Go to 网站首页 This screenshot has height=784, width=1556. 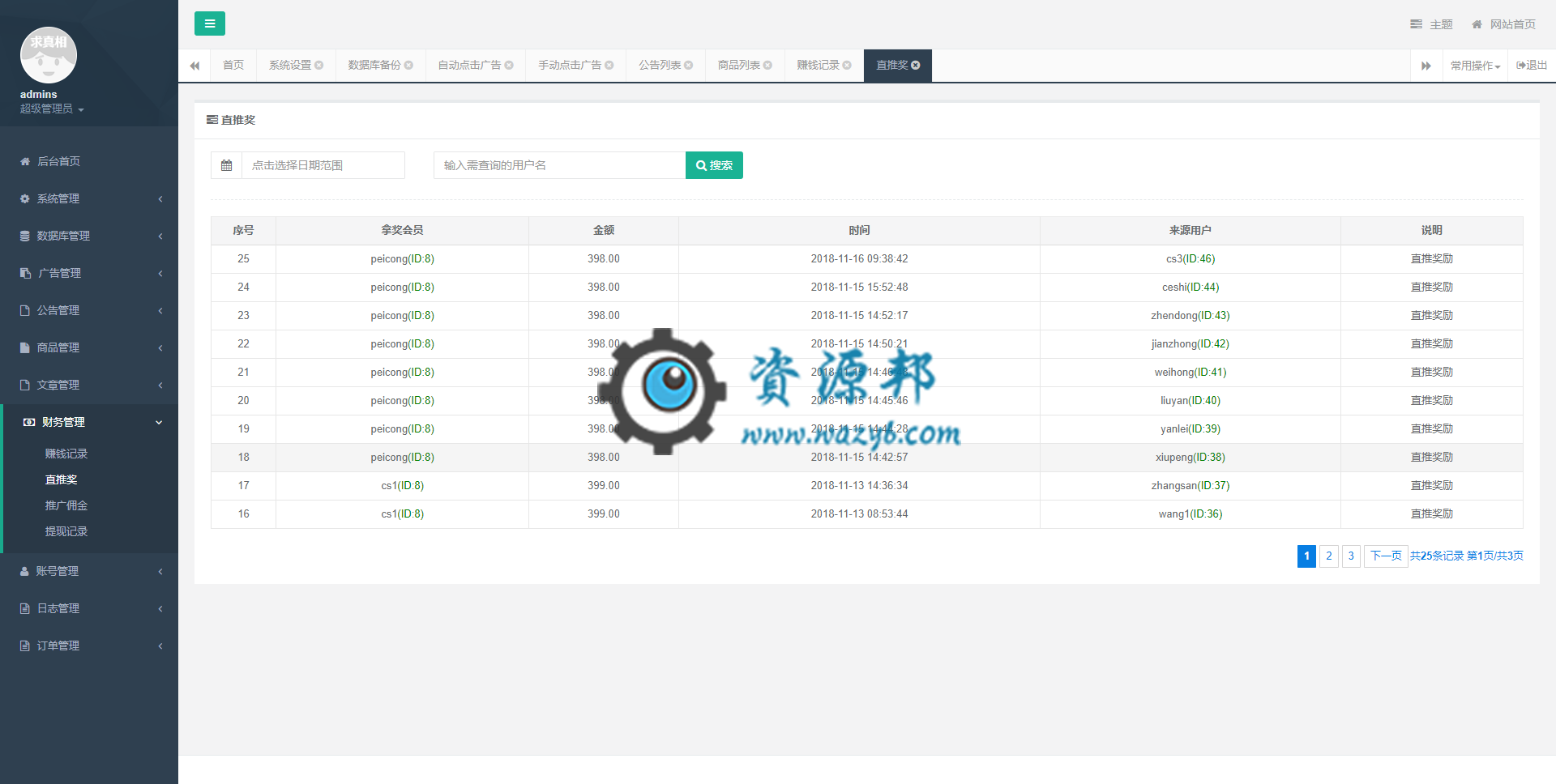coord(1503,24)
